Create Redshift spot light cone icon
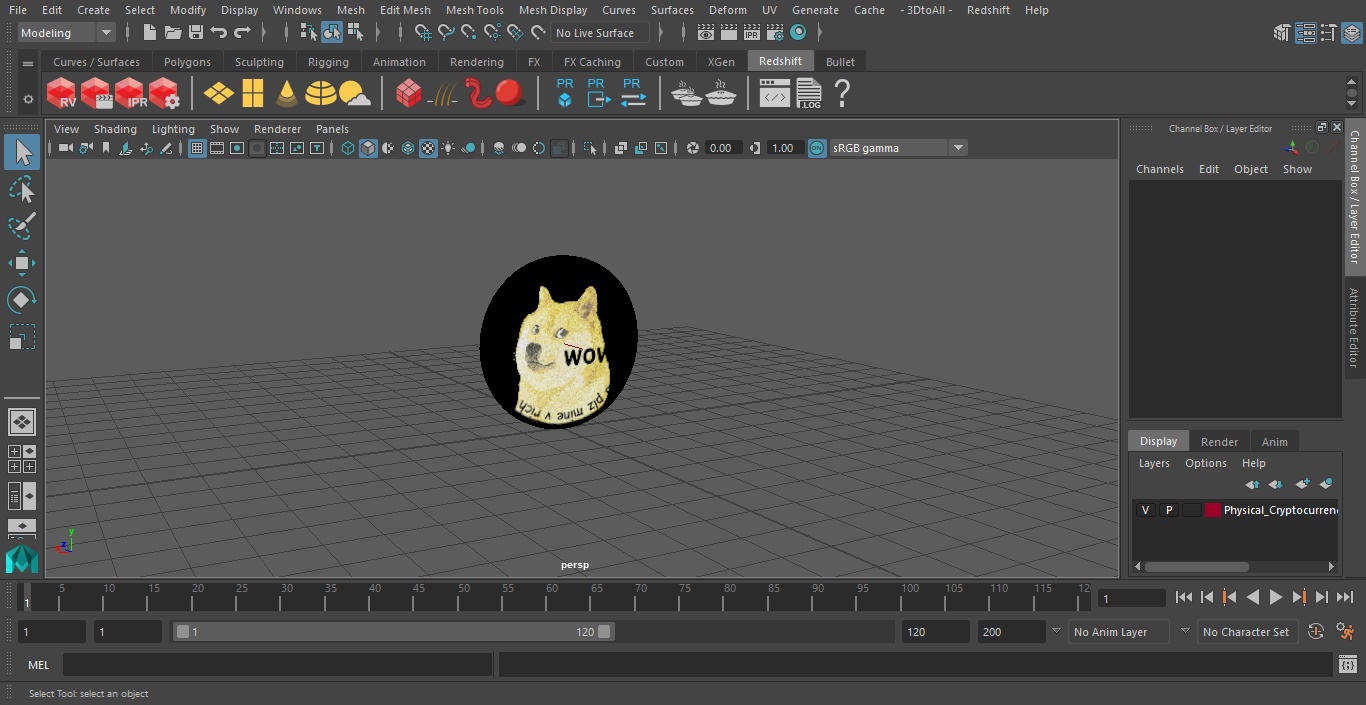 287,93
